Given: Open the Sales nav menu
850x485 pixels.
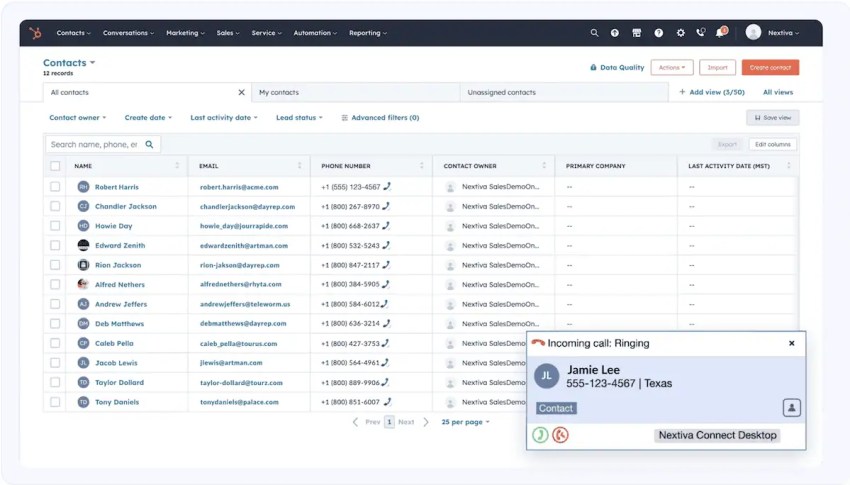Looking at the screenshot, I should click(x=228, y=33).
